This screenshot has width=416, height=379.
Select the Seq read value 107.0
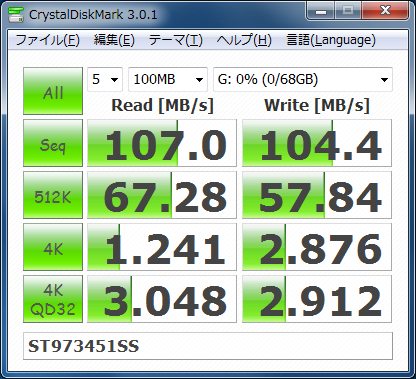click(x=162, y=143)
